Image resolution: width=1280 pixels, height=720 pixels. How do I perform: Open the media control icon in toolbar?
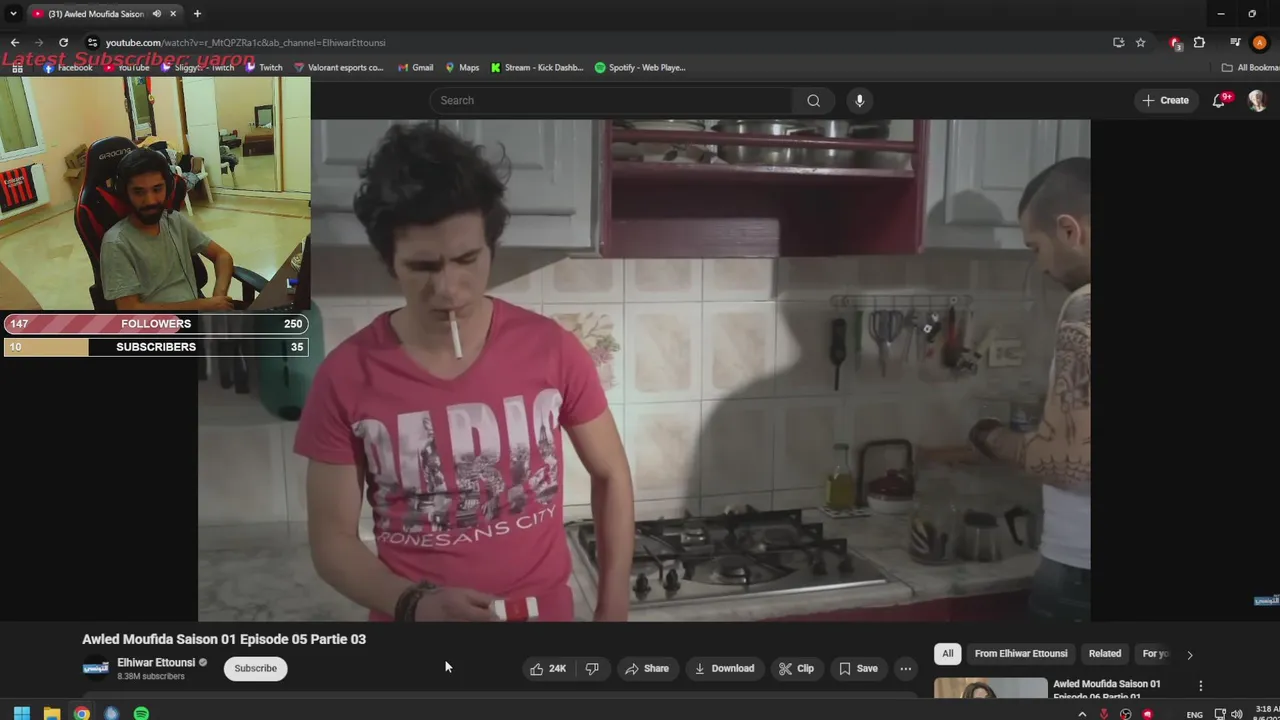1235,42
